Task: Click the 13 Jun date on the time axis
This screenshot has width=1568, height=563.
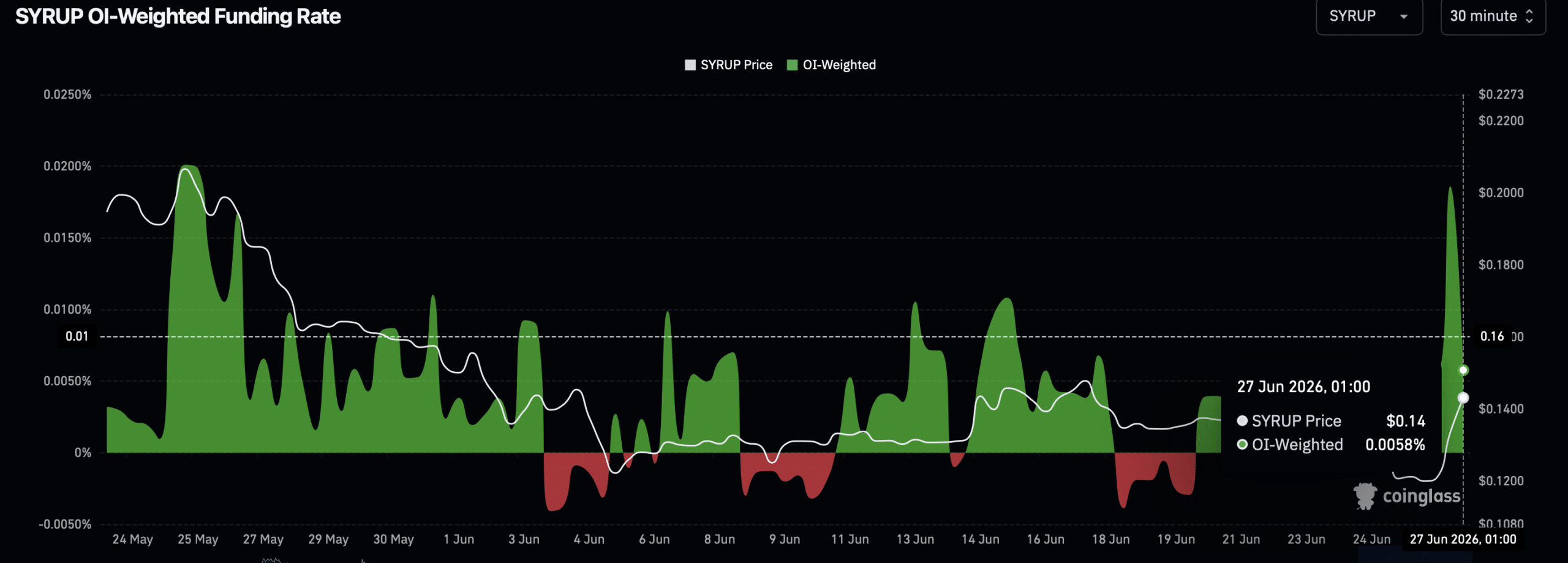Action: [x=916, y=539]
